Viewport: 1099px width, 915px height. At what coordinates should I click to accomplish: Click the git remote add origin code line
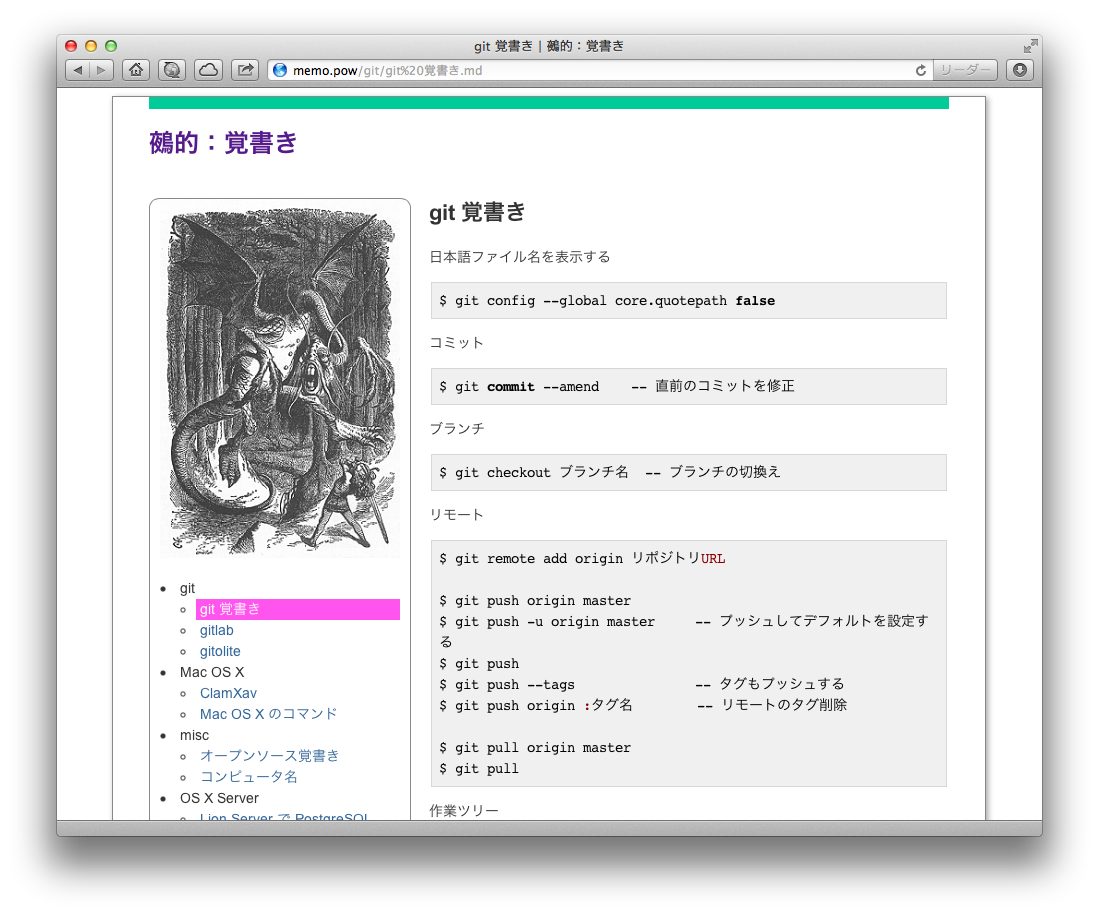582,559
